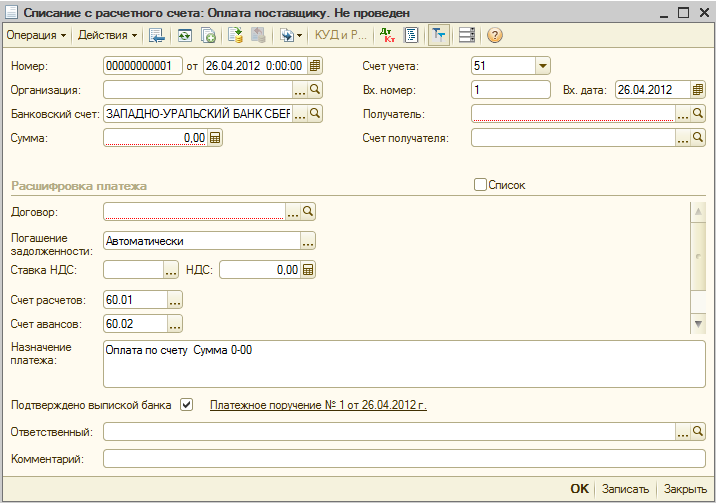
Task: Click the copy document icon
Action: point(209,35)
